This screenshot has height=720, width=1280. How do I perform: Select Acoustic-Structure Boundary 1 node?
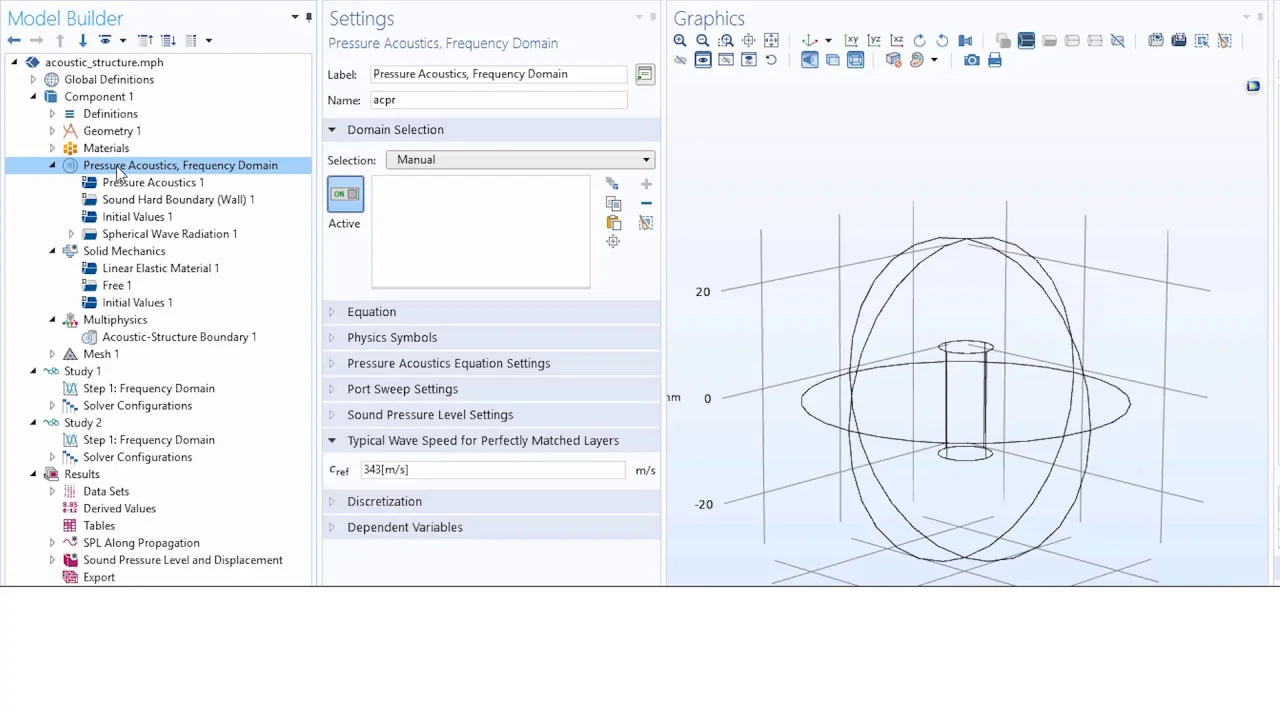click(178, 337)
